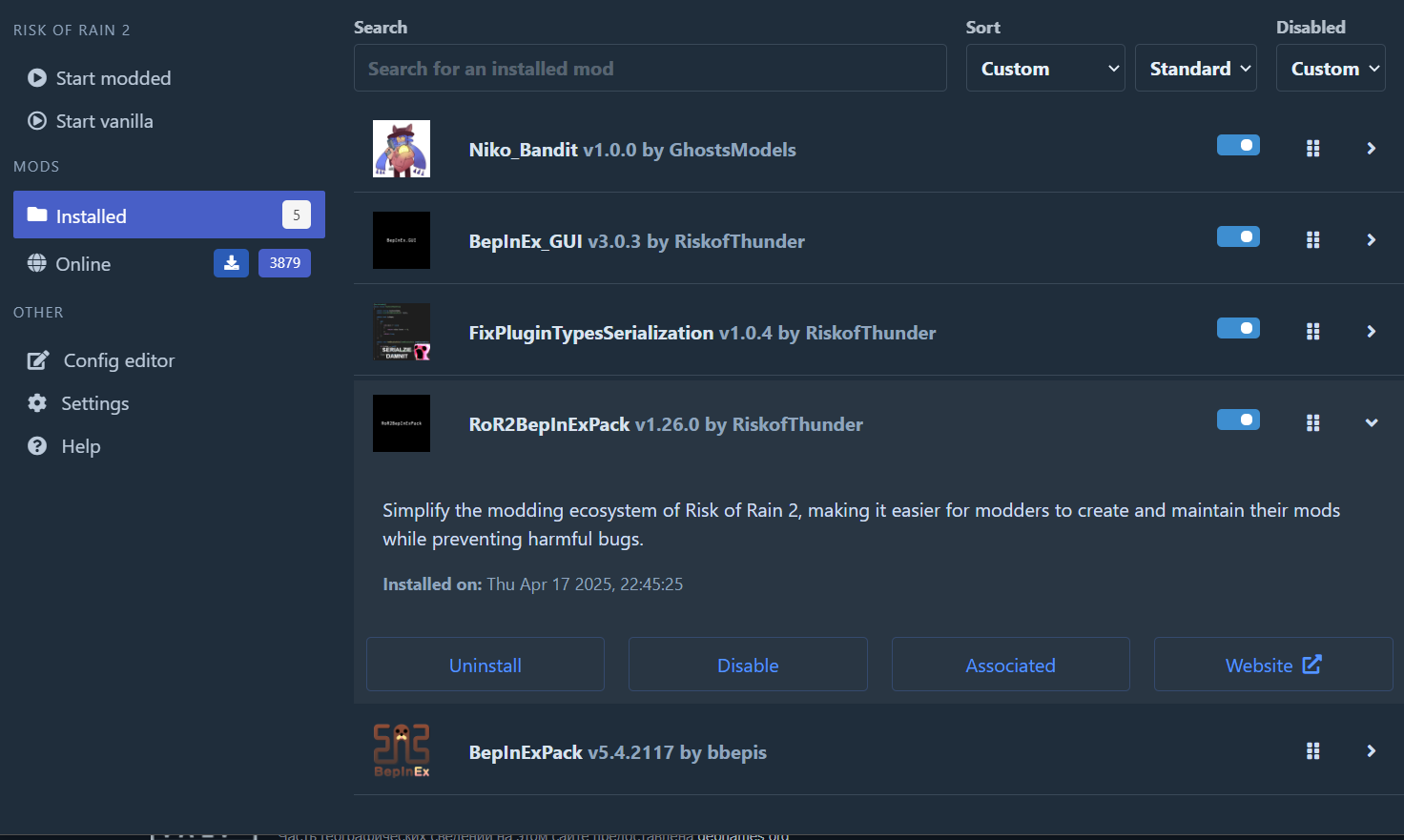Click the grid handle for FixPluginTypesSerialization
Image resolution: width=1404 pixels, height=840 pixels.
[x=1313, y=332]
